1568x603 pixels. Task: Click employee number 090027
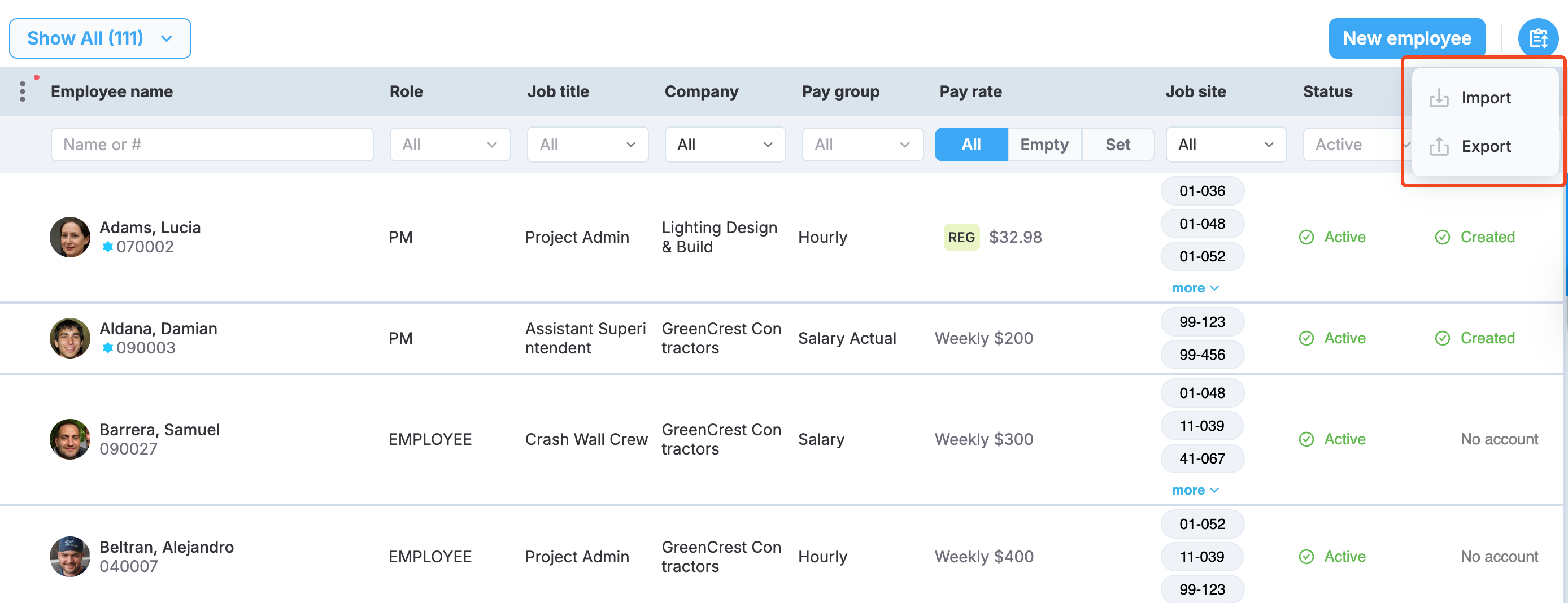[128, 448]
